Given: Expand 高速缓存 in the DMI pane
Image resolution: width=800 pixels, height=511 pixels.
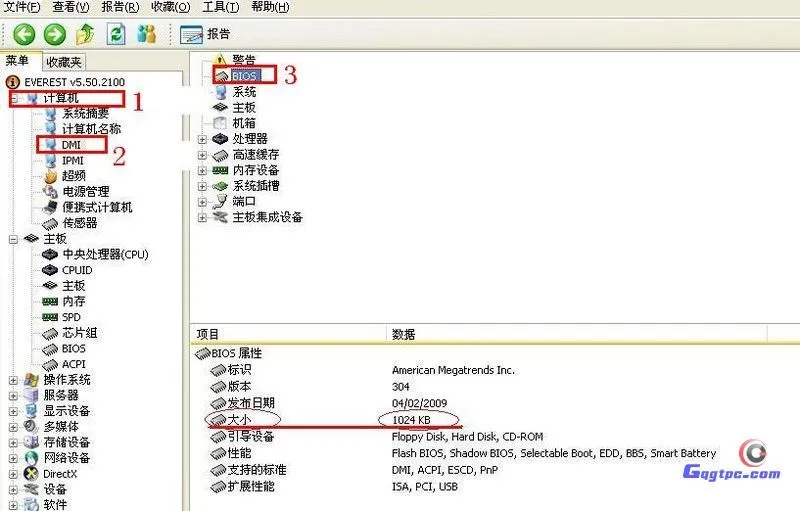Looking at the screenshot, I should point(203,155).
